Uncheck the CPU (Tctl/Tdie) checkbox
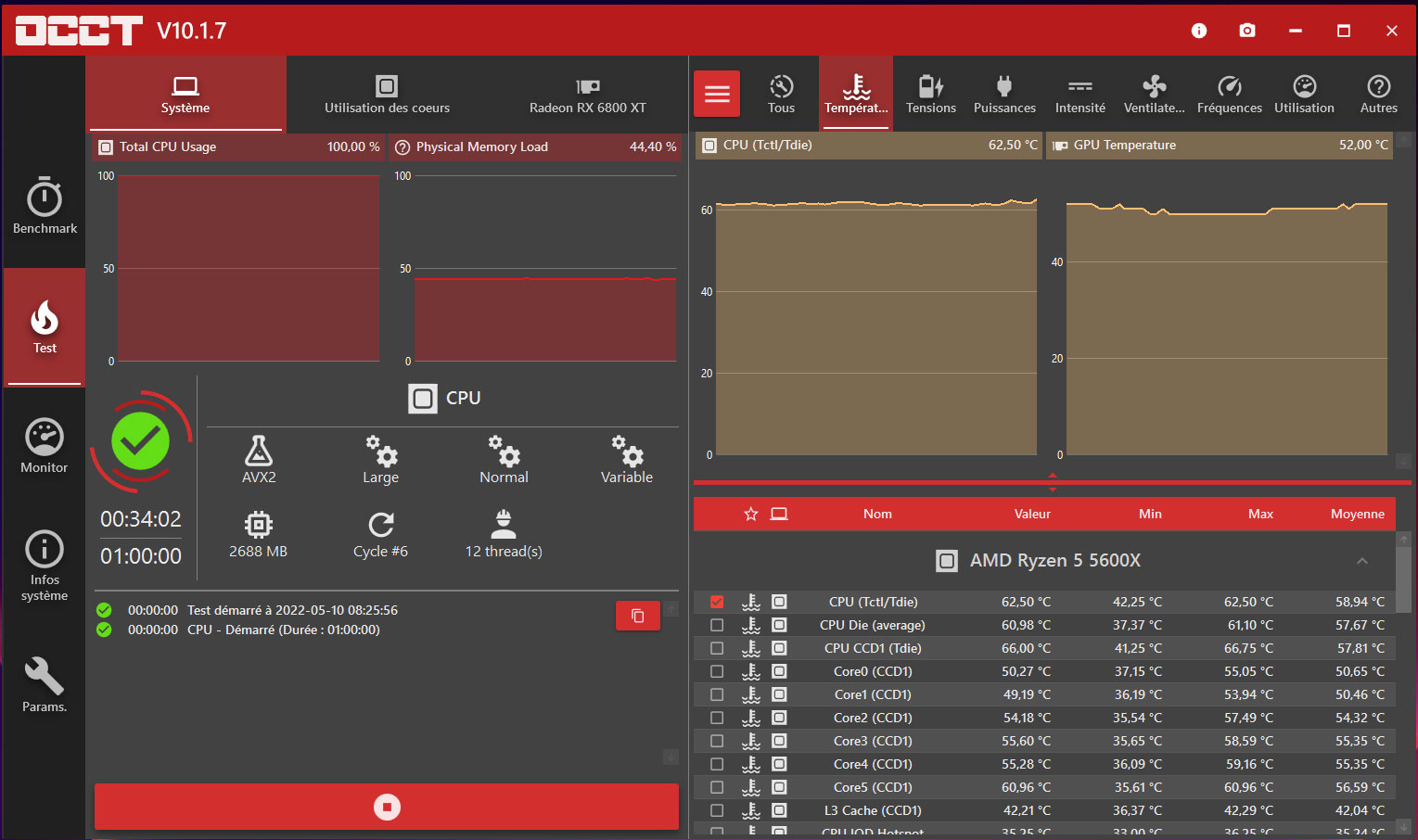Image resolution: width=1418 pixels, height=840 pixels. point(717,602)
